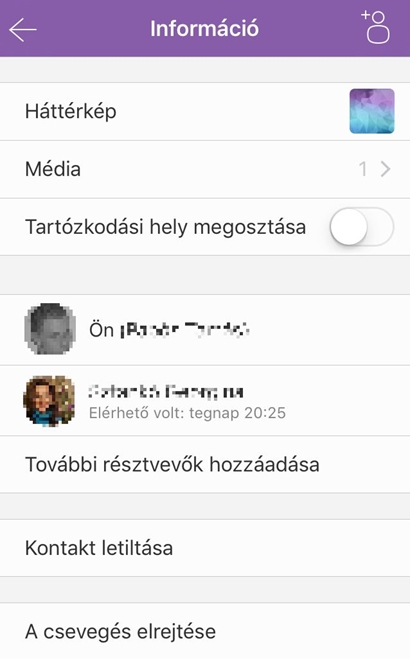Tap the second participant's colorful avatar
Viewport: 410px width, 659px height.
(49, 401)
